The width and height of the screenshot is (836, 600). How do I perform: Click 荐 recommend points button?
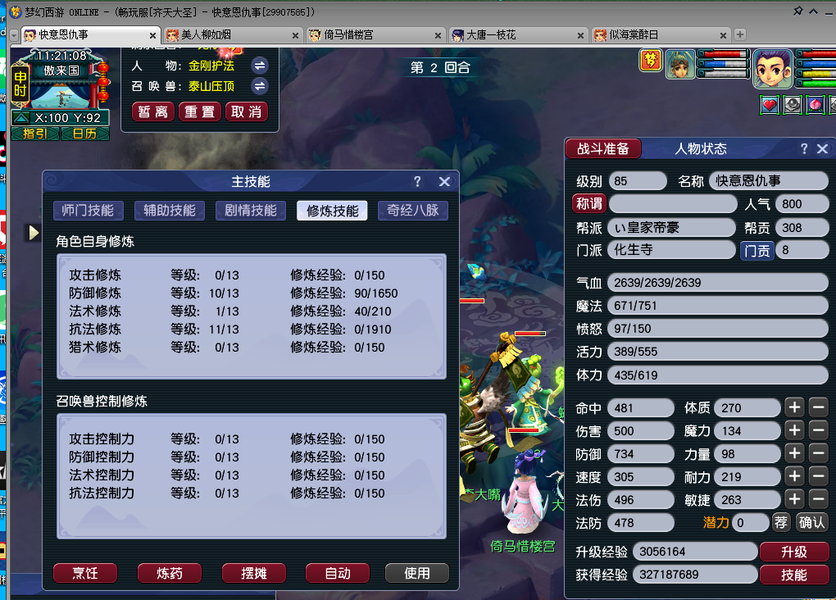tap(781, 523)
